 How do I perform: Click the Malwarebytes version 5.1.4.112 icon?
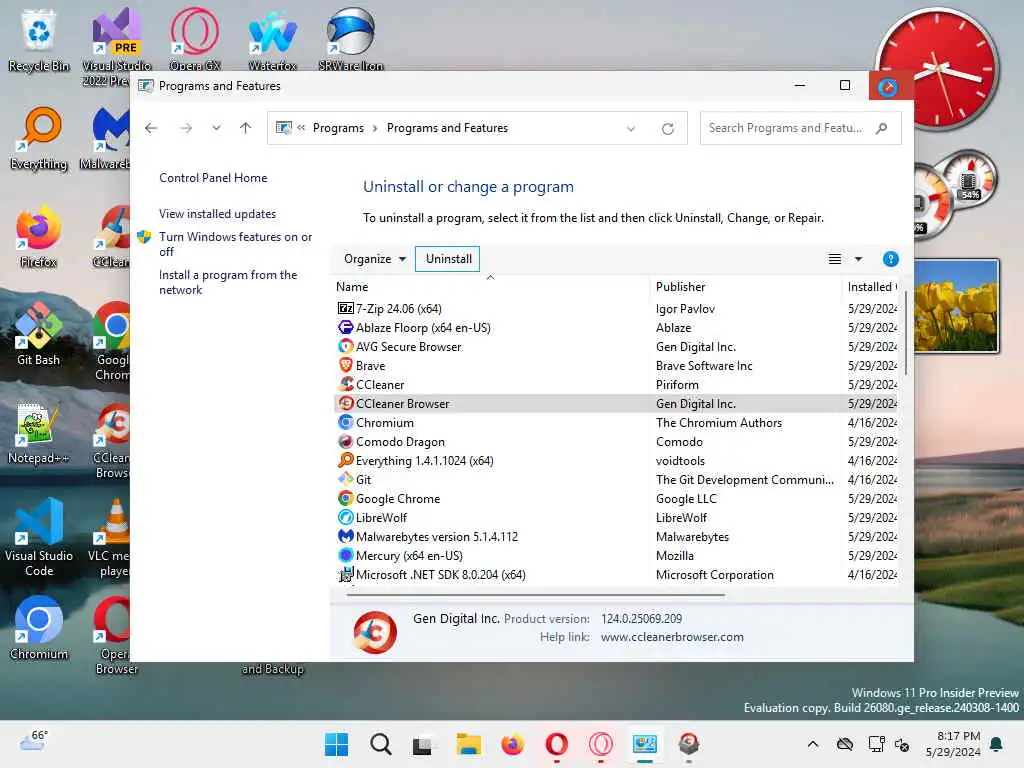[x=345, y=536]
